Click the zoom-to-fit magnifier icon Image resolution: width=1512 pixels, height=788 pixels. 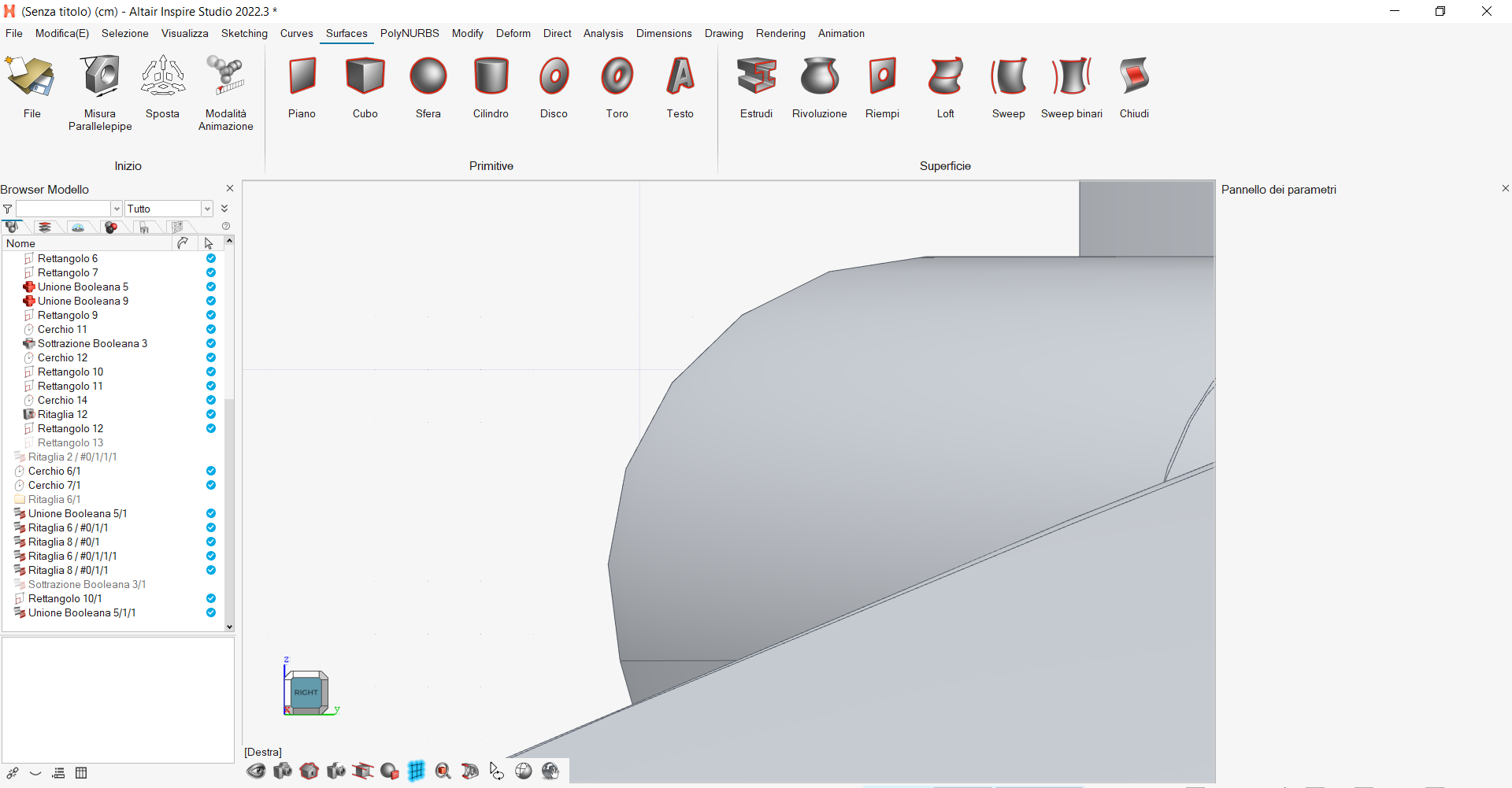[443, 771]
